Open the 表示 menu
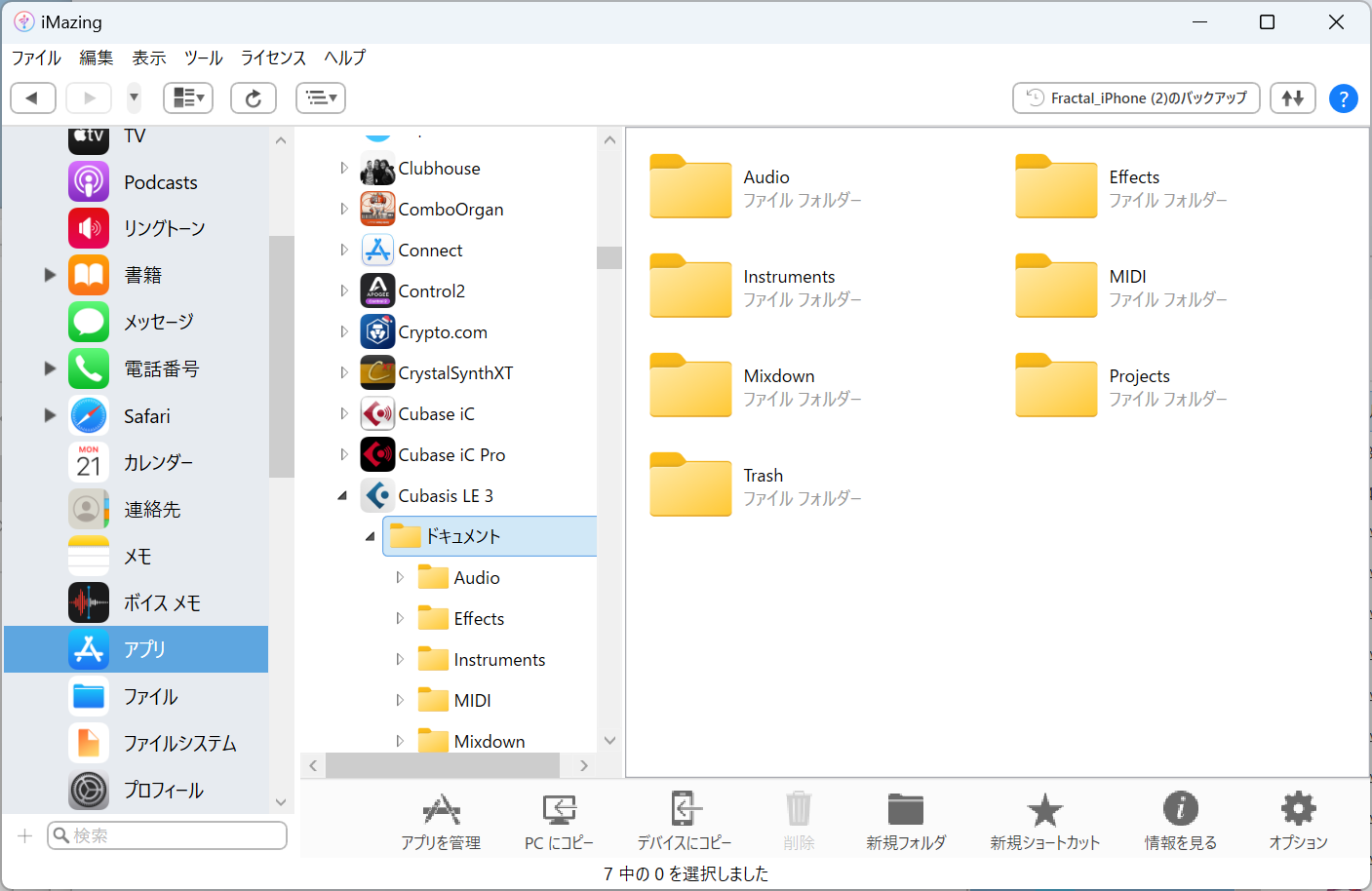This screenshot has width=1372, height=891. pos(149,58)
